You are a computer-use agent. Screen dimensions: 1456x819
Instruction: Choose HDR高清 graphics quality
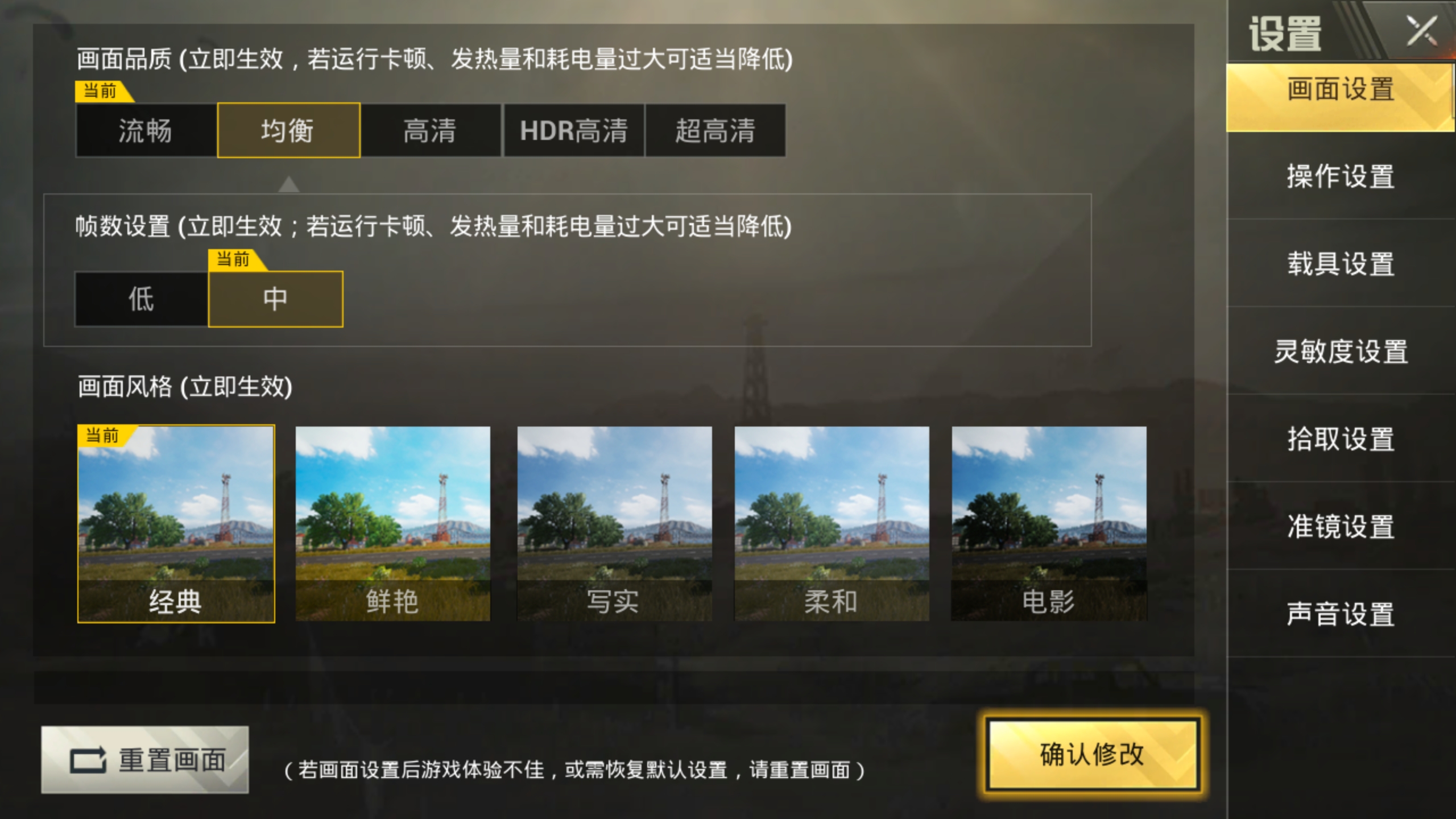point(573,130)
